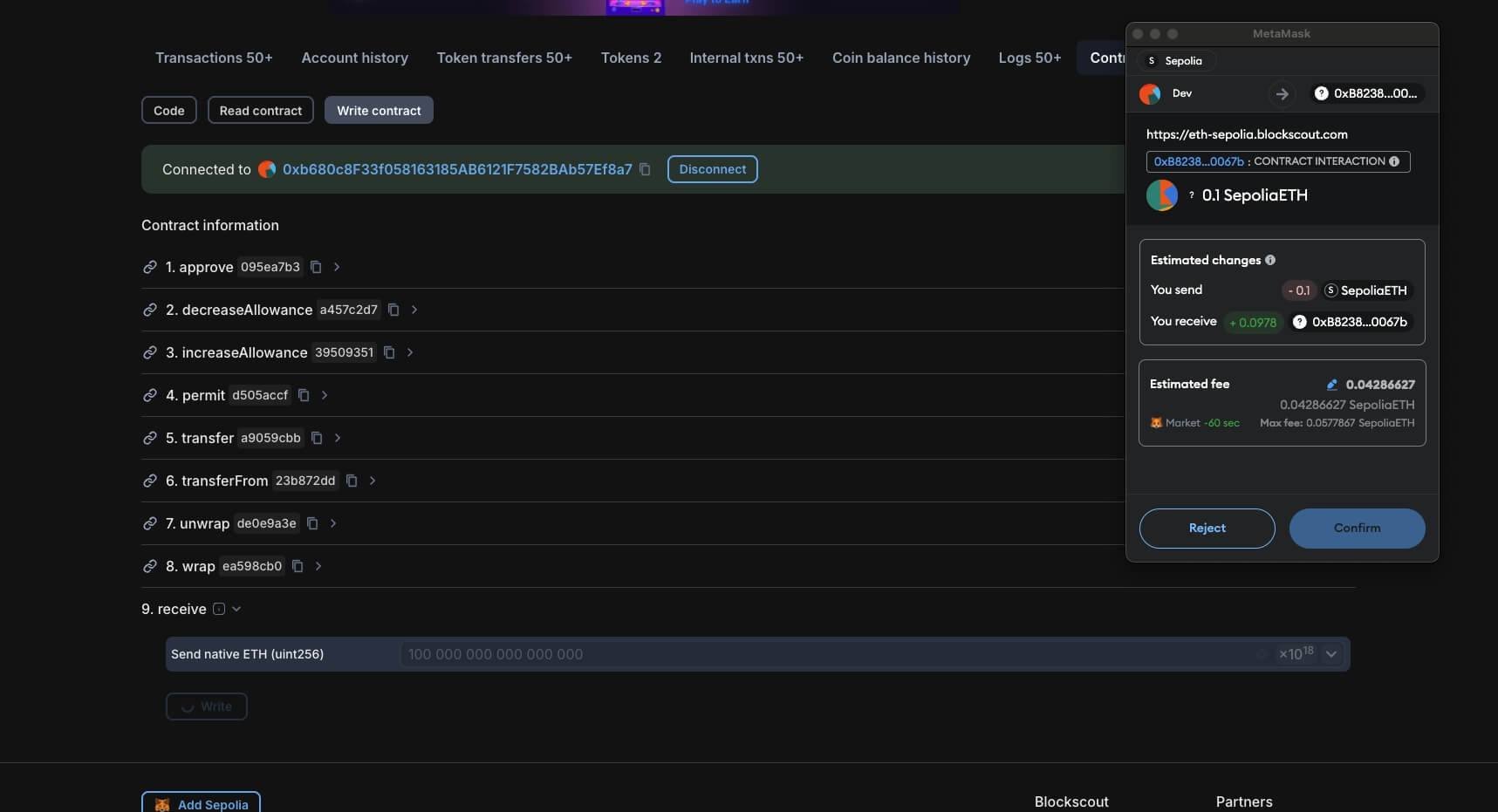The image size is (1498, 812).
Task: Copy link to the approve method
Action: coord(150,267)
